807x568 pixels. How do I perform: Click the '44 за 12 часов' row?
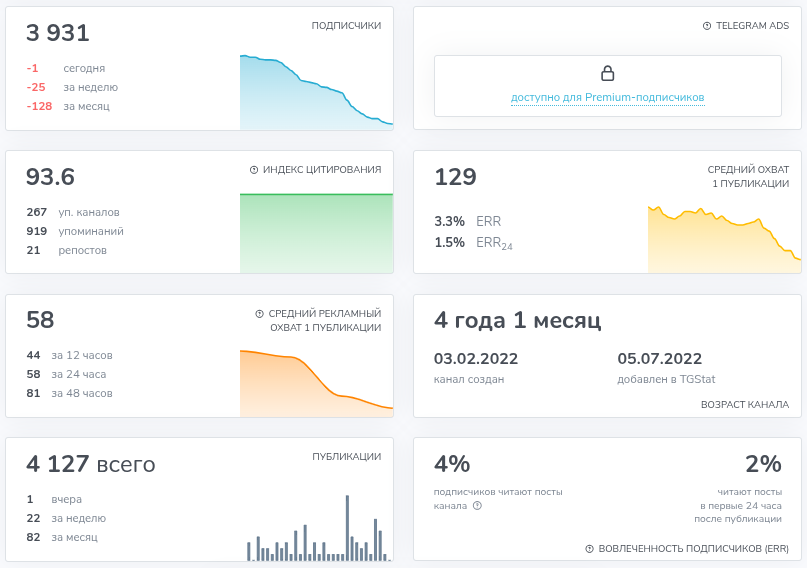point(69,356)
